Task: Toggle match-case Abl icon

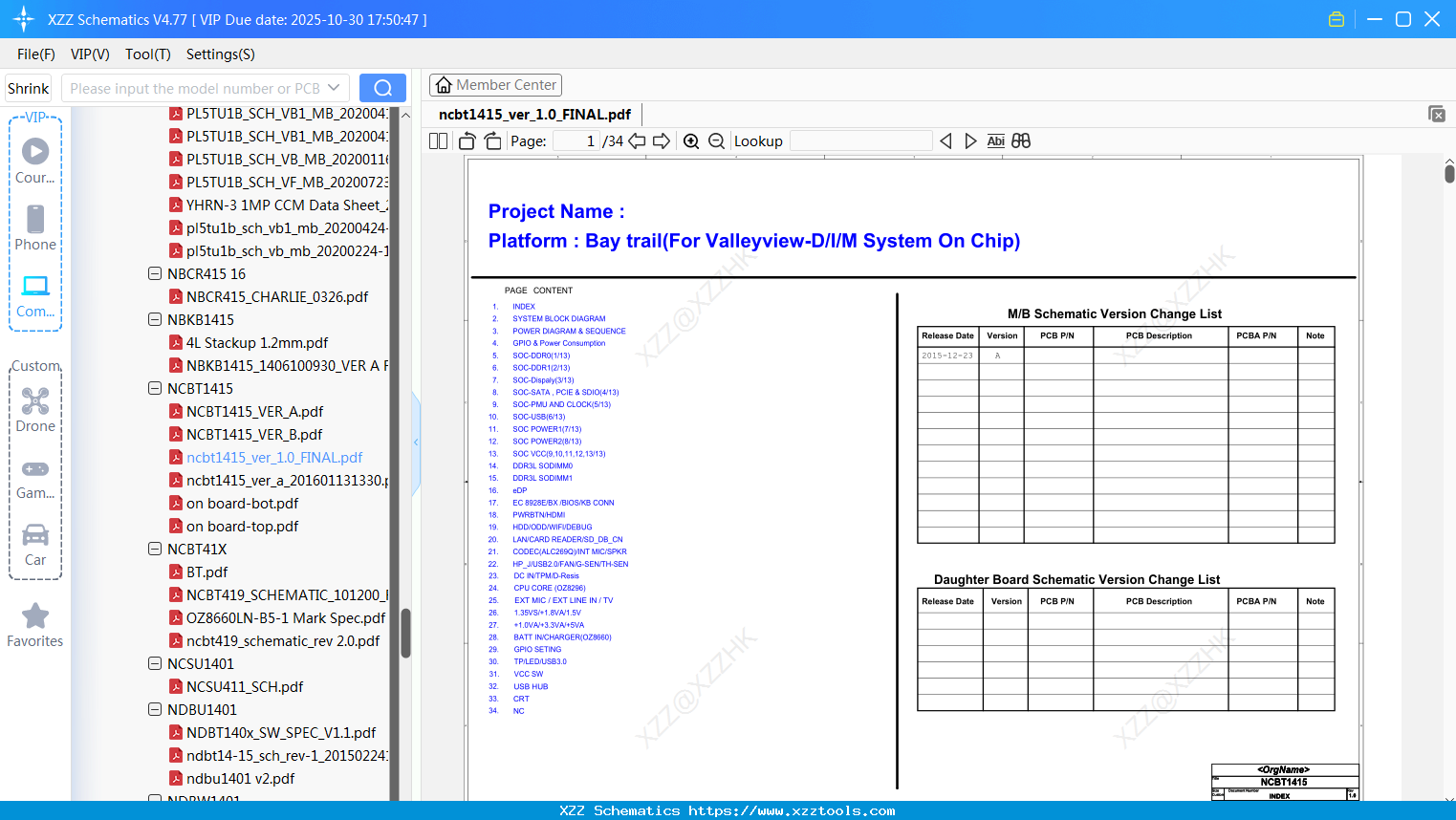Action: click(996, 141)
